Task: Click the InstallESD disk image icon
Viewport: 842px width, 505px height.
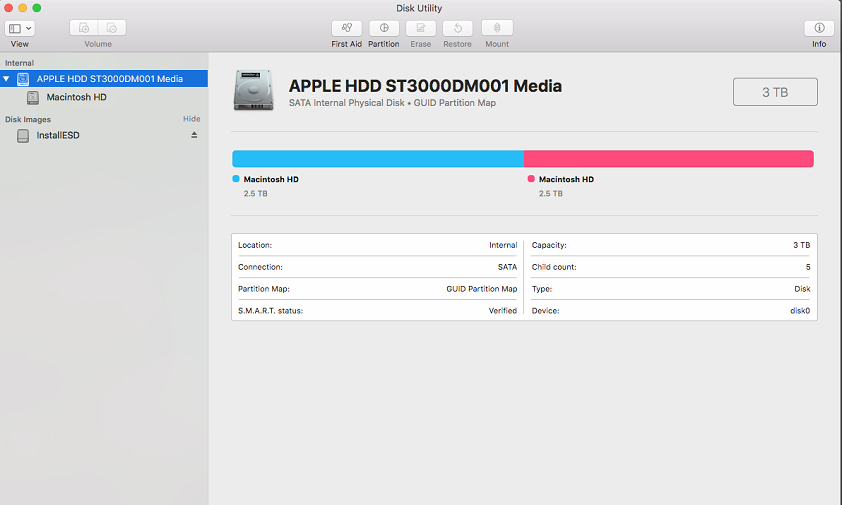Action: pyautogui.click(x=23, y=136)
